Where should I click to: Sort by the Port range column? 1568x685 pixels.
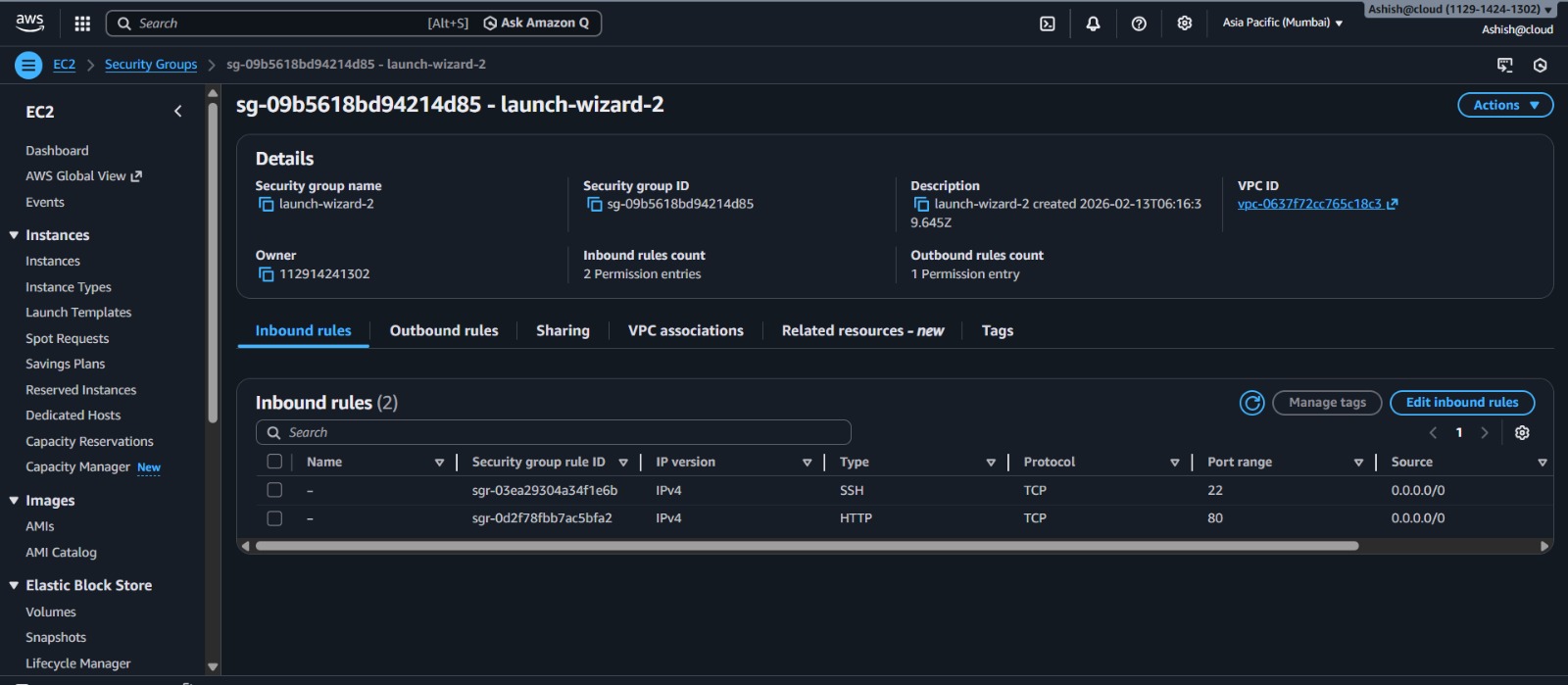[1358, 463]
